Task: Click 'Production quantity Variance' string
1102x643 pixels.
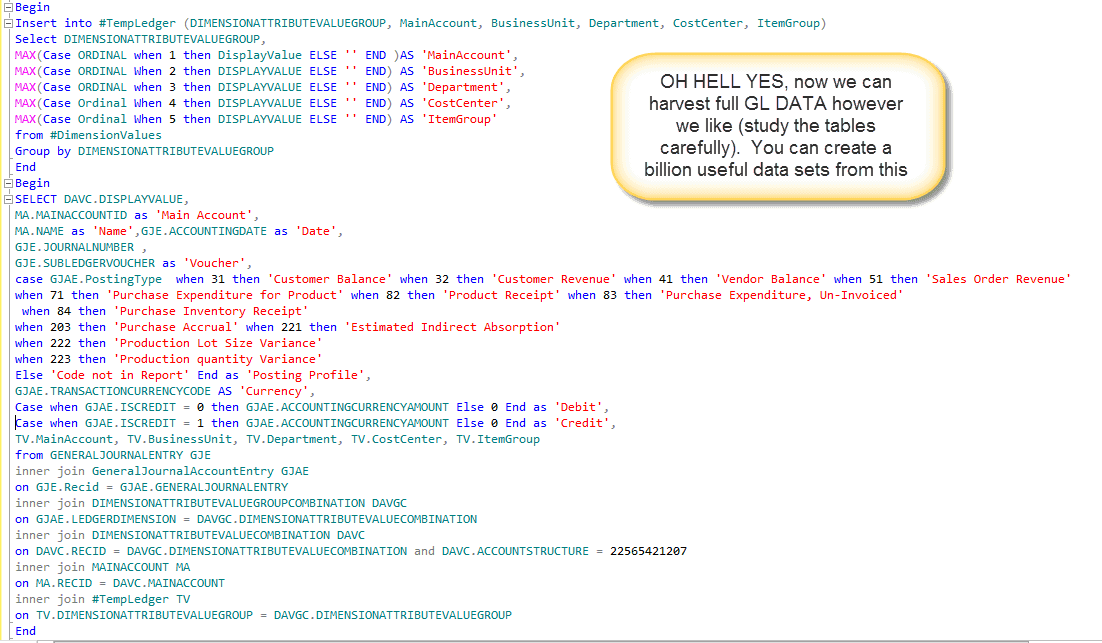Action: [x=218, y=359]
